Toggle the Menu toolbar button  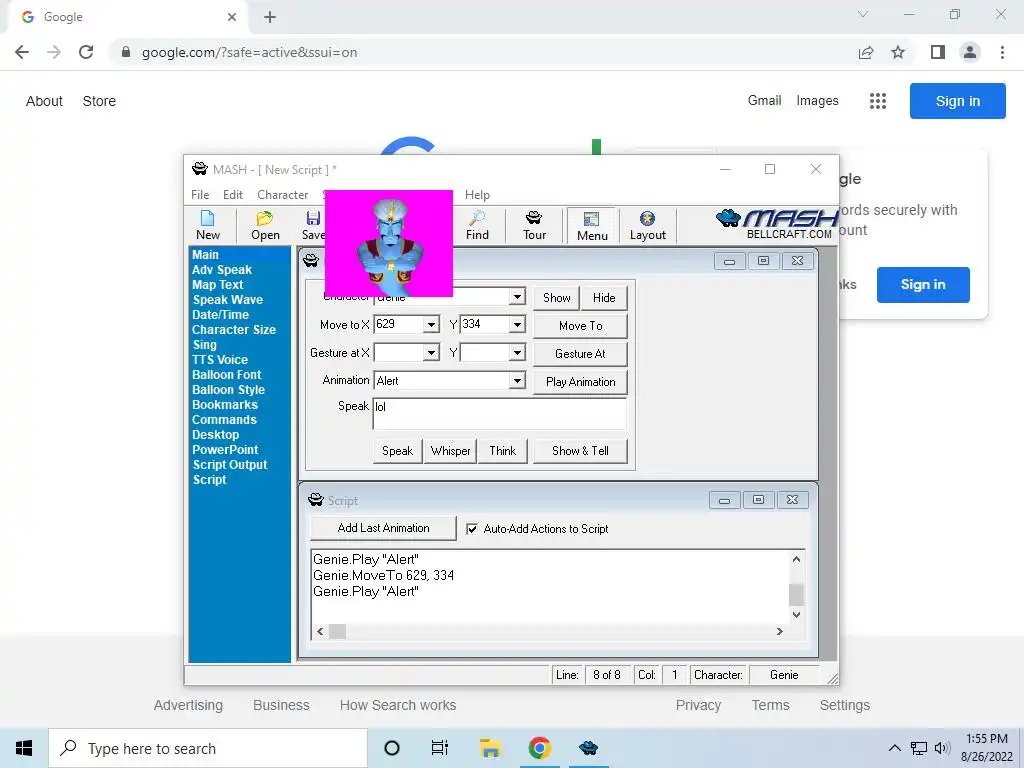(592, 226)
